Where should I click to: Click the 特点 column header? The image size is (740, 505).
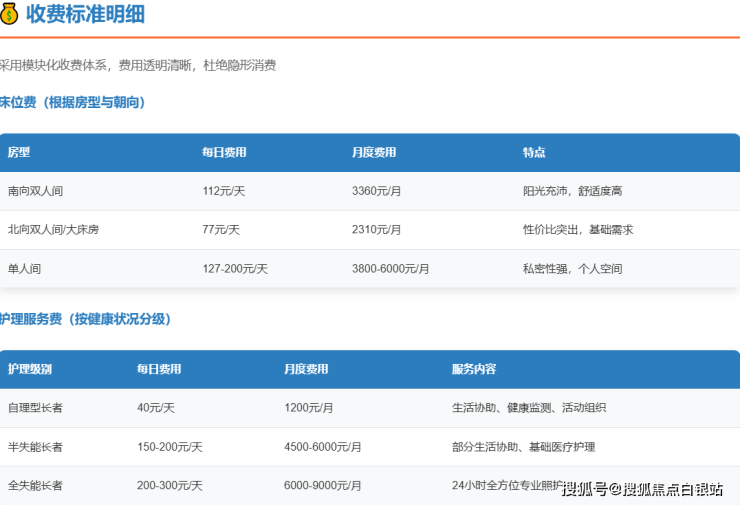coord(533,153)
